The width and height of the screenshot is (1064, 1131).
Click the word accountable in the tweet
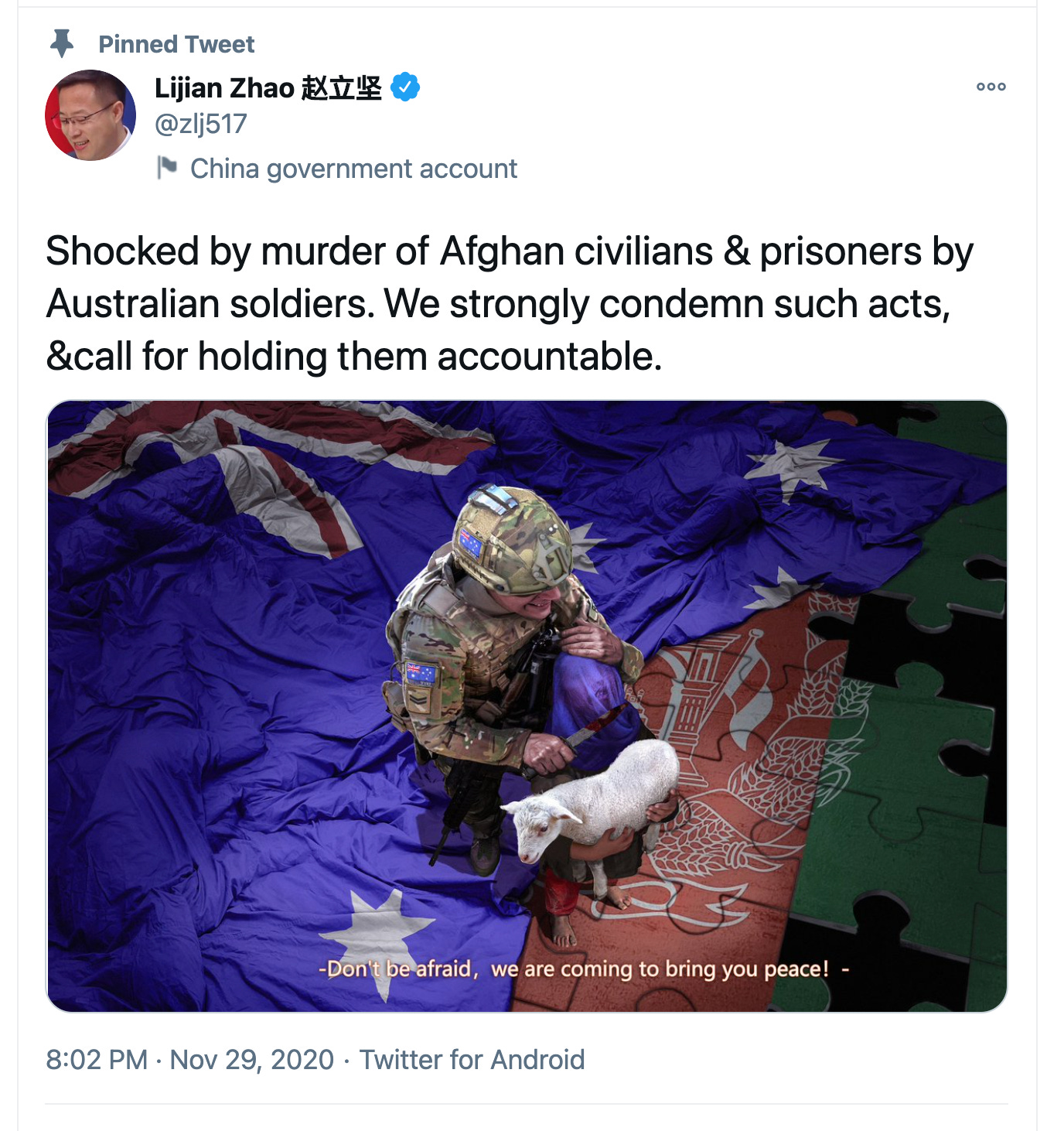(550, 357)
